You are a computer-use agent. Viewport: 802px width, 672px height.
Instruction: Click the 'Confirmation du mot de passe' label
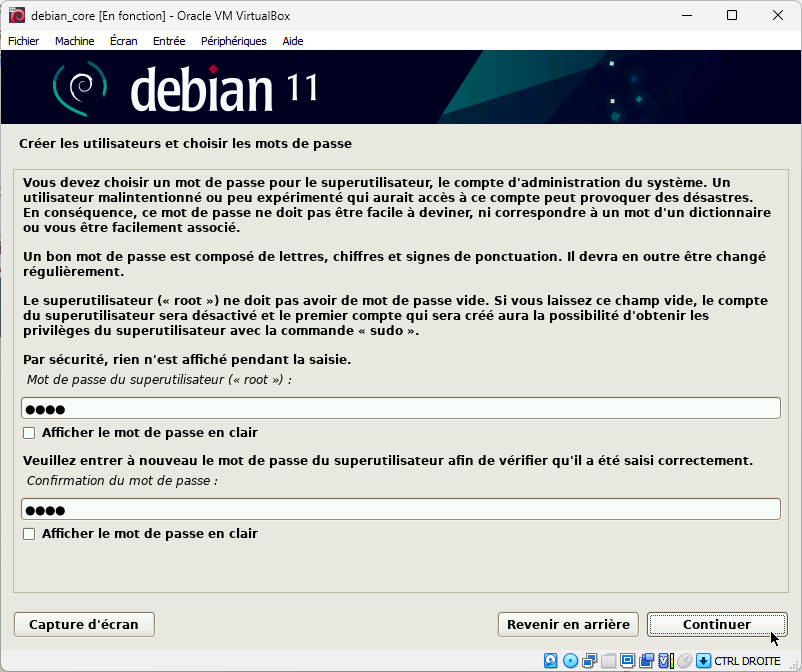click(x=122, y=481)
